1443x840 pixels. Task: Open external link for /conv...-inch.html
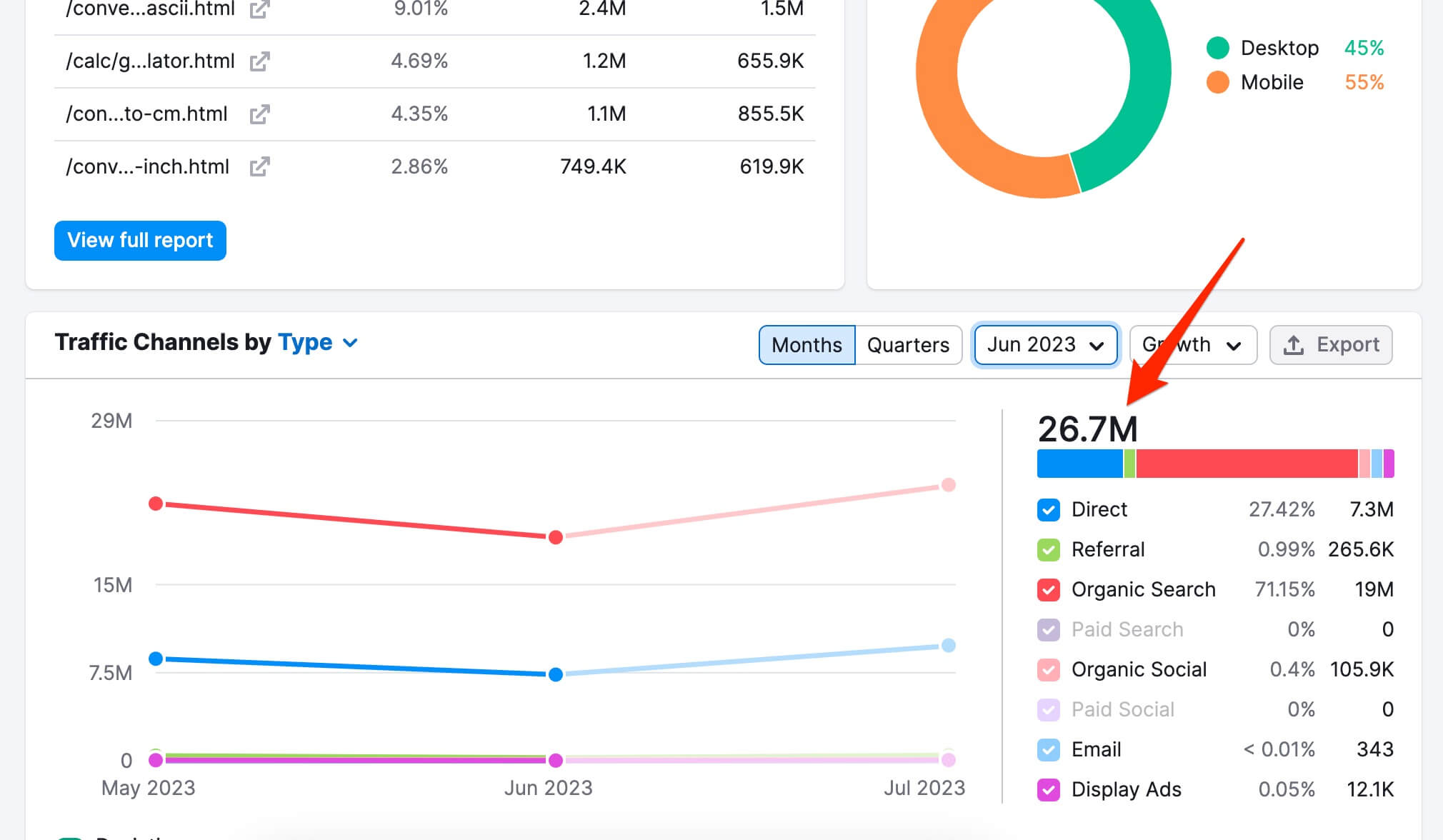[x=259, y=167]
